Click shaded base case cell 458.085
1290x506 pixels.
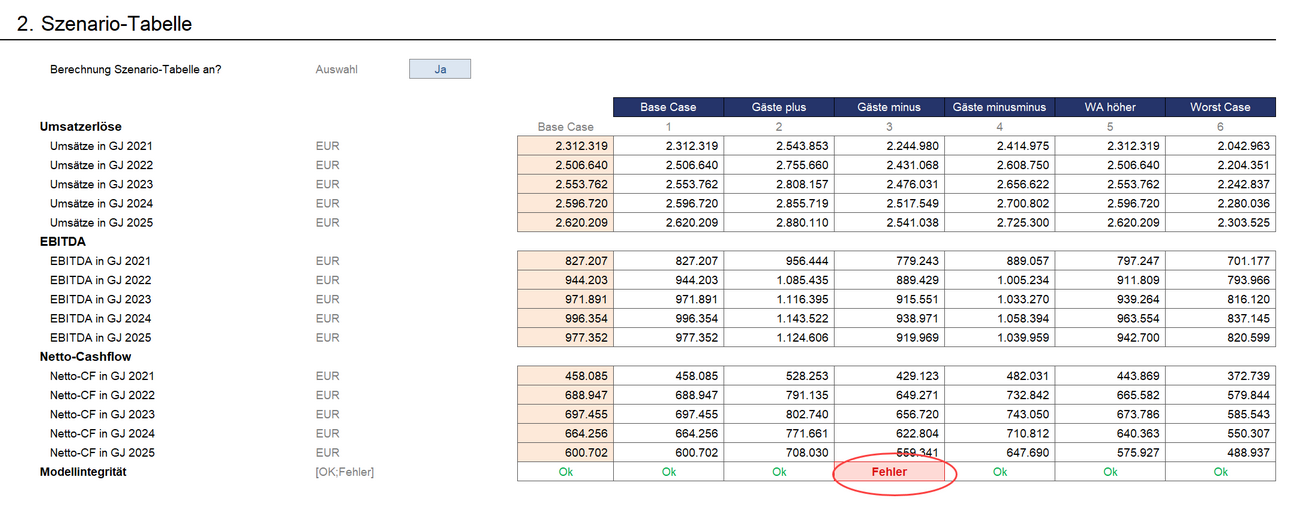565,376
